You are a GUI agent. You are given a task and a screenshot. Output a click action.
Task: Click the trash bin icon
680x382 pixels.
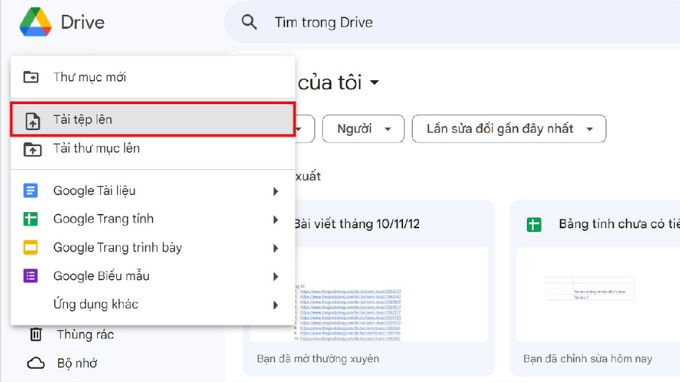(x=36, y=334)
